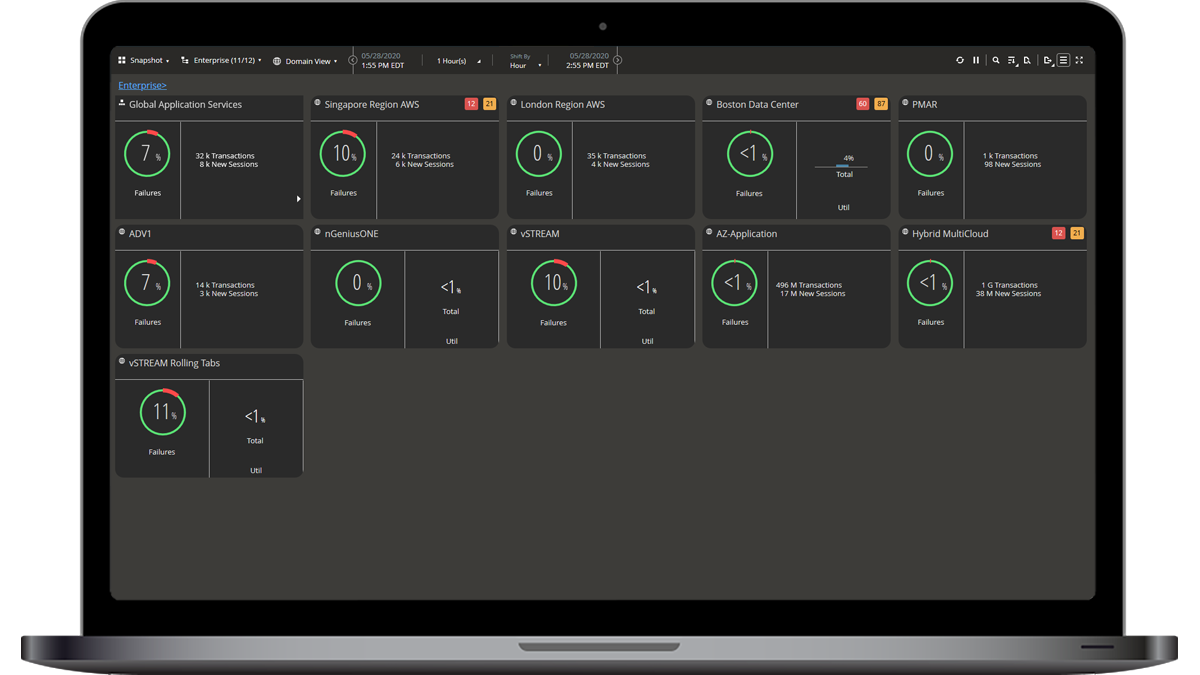
Task: Open Boston Data Center red alert badge 60
Action: pyautogui.click(x=863, y=104)
